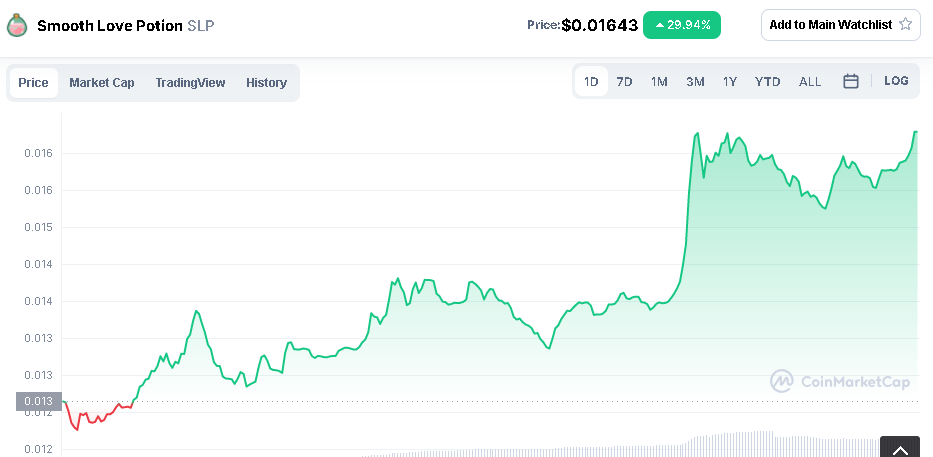Add SLP to Main Watchlist
The width and height of the screenshot is (933, 457).
(x=840, y=25)
